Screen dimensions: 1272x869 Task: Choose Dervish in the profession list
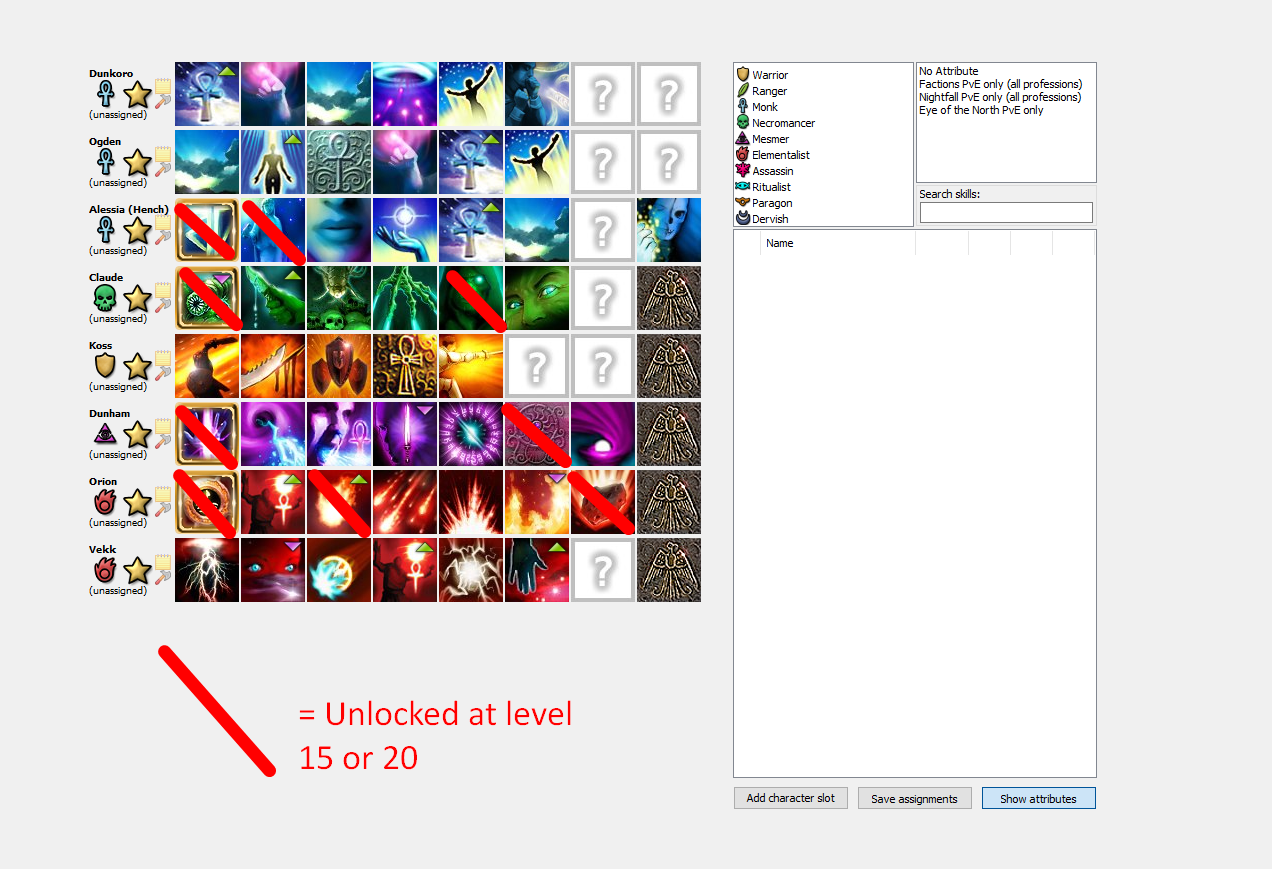770,219
